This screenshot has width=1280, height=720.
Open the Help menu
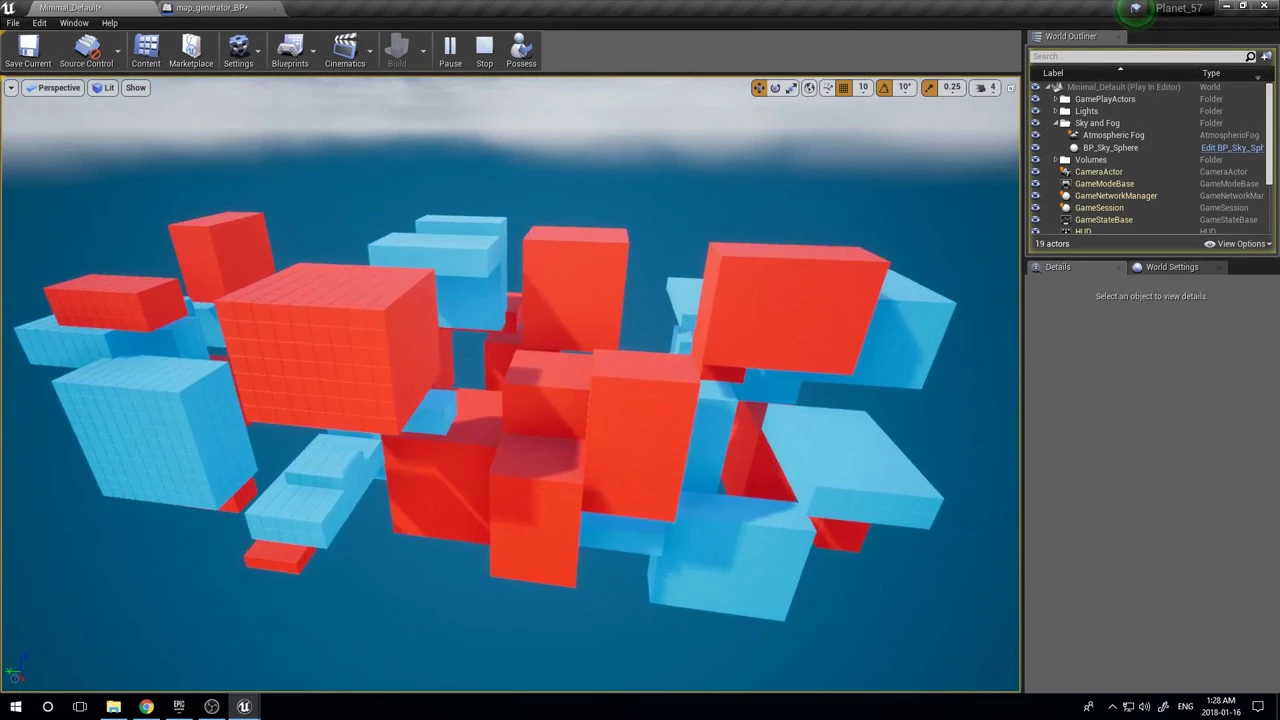click(110, 23)
